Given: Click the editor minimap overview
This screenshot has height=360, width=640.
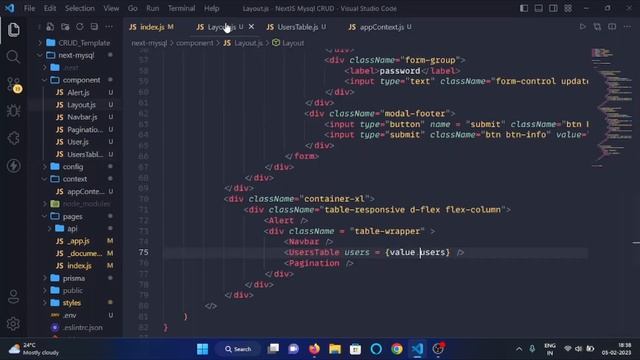Looking at the screenshot, I should (x=611, y=108).
